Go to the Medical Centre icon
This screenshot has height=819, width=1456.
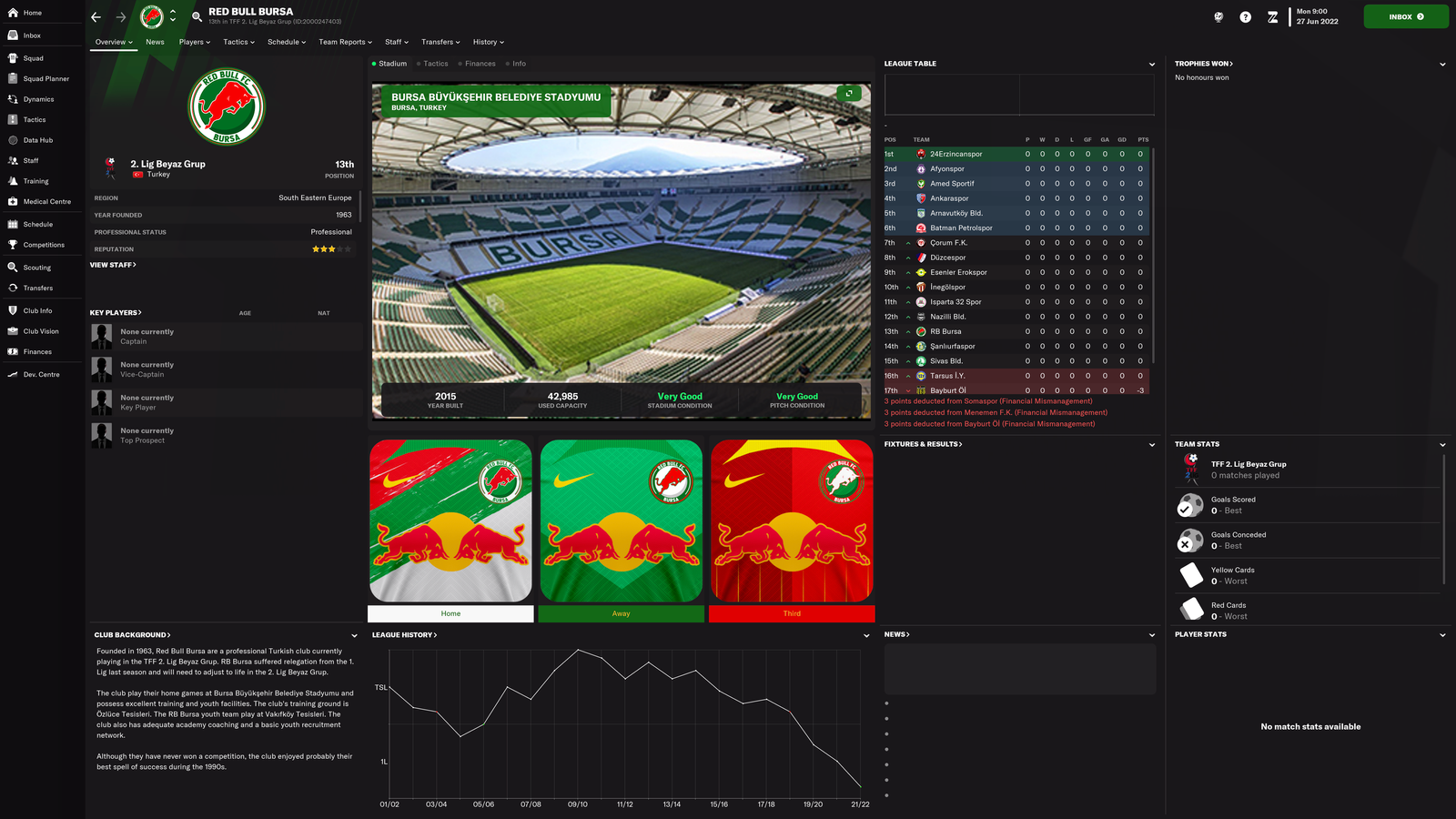point(13,202)
